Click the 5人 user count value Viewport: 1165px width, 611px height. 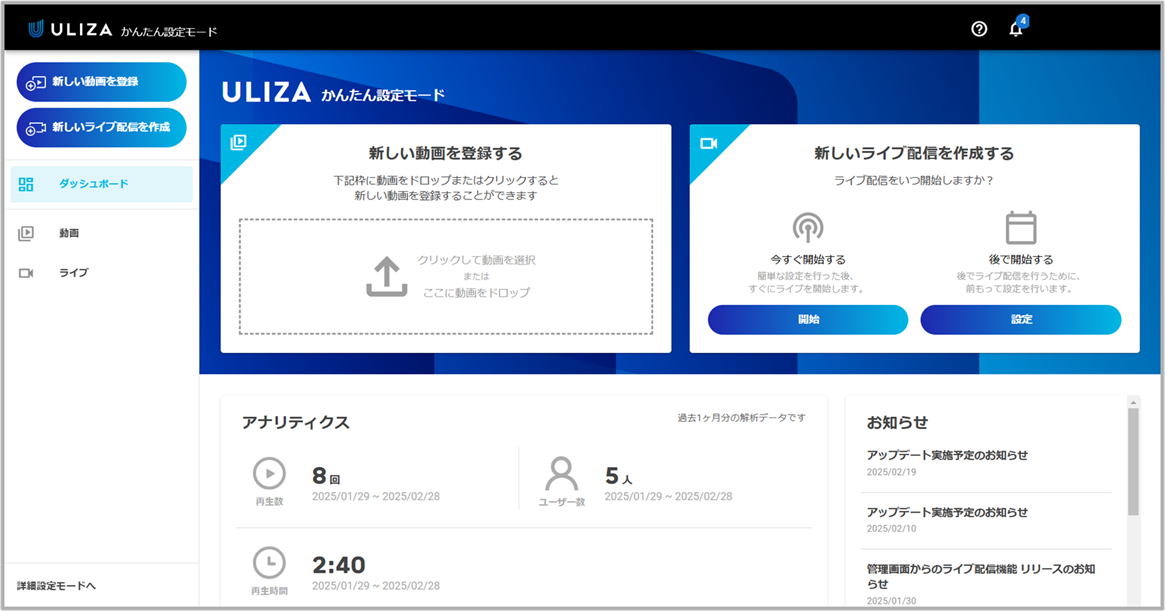[x=618, y=476]
